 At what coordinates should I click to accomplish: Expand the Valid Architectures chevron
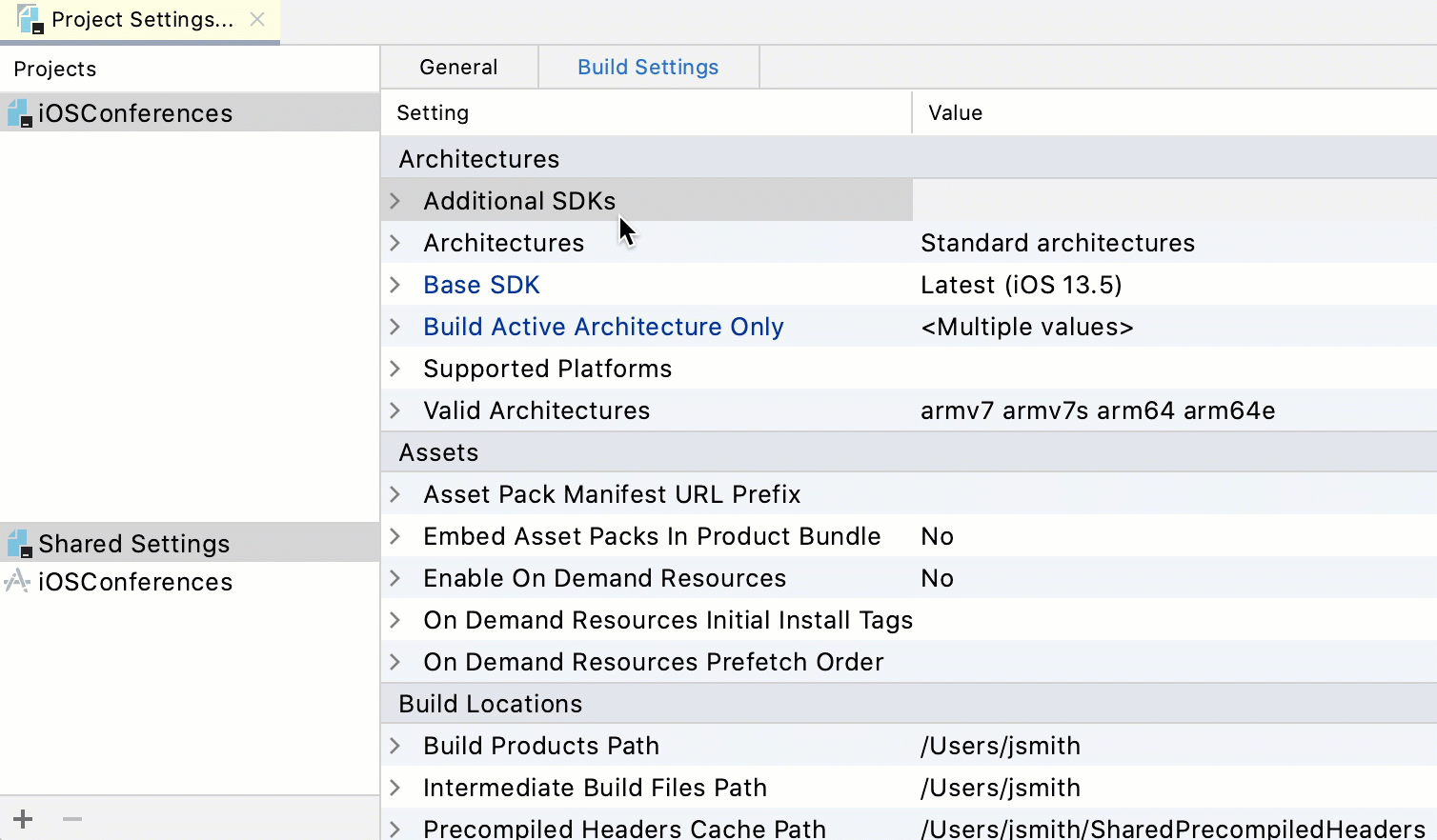point(395,410)
